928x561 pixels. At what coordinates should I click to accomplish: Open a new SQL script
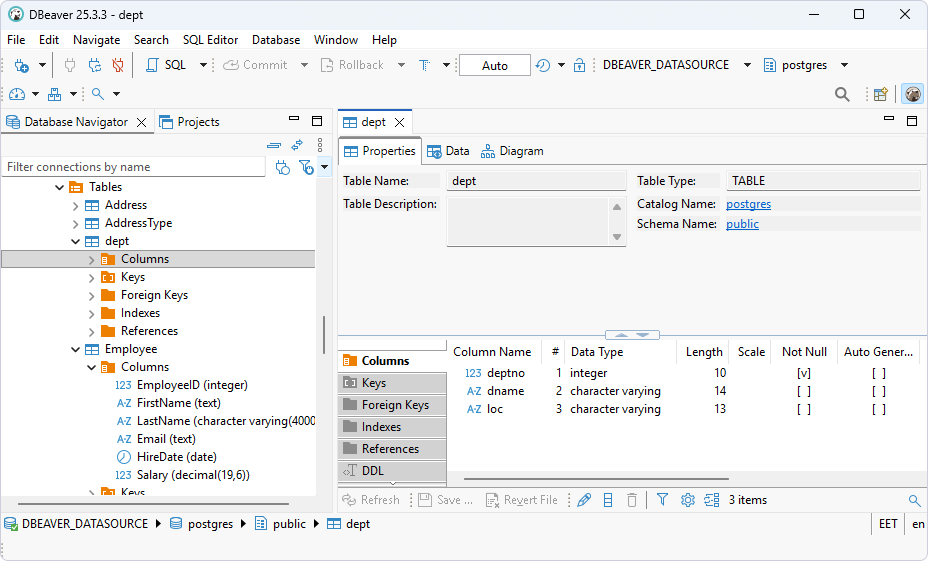pos(166,65)
